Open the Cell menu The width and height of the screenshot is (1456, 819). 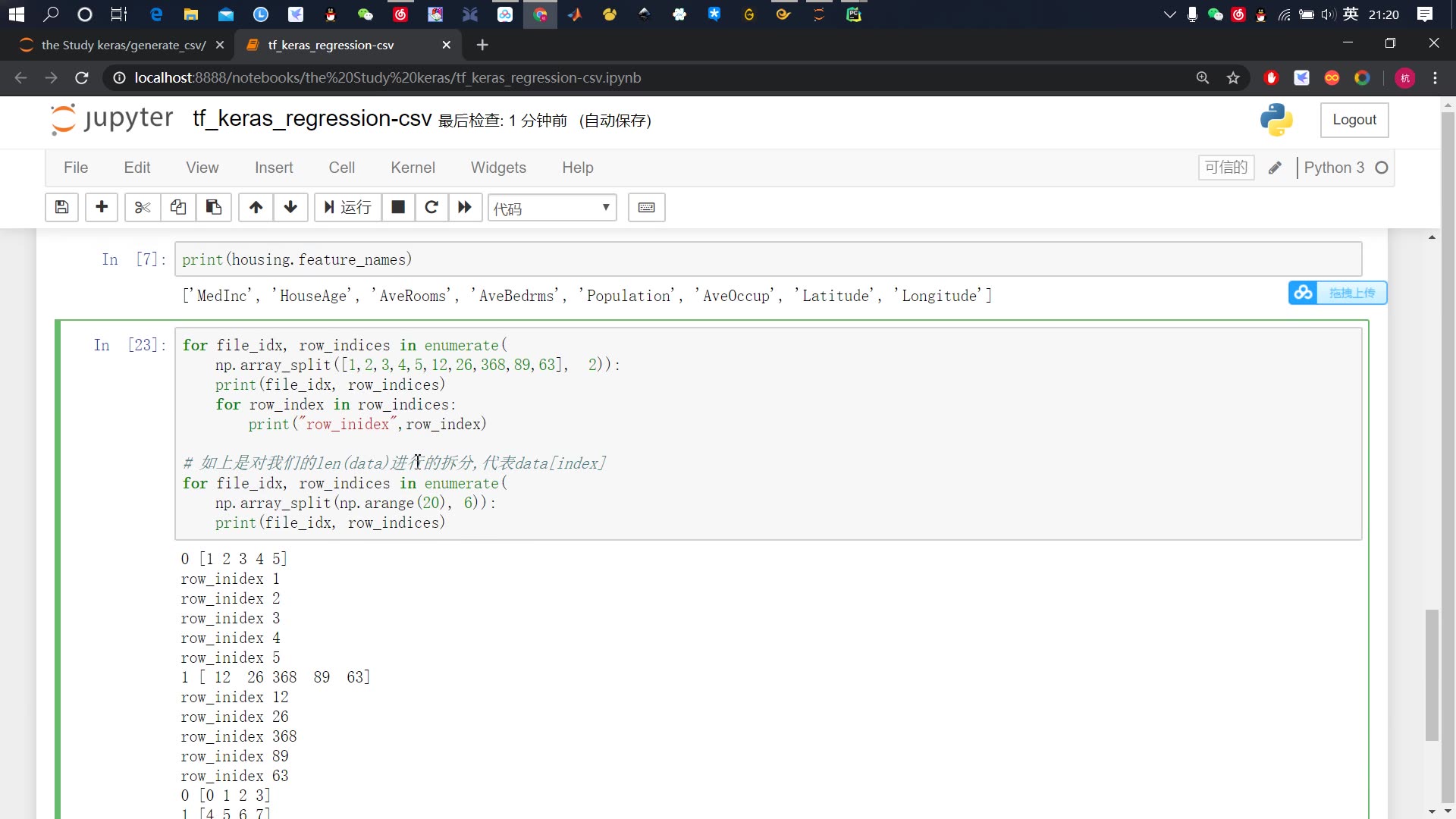[341, 168]
